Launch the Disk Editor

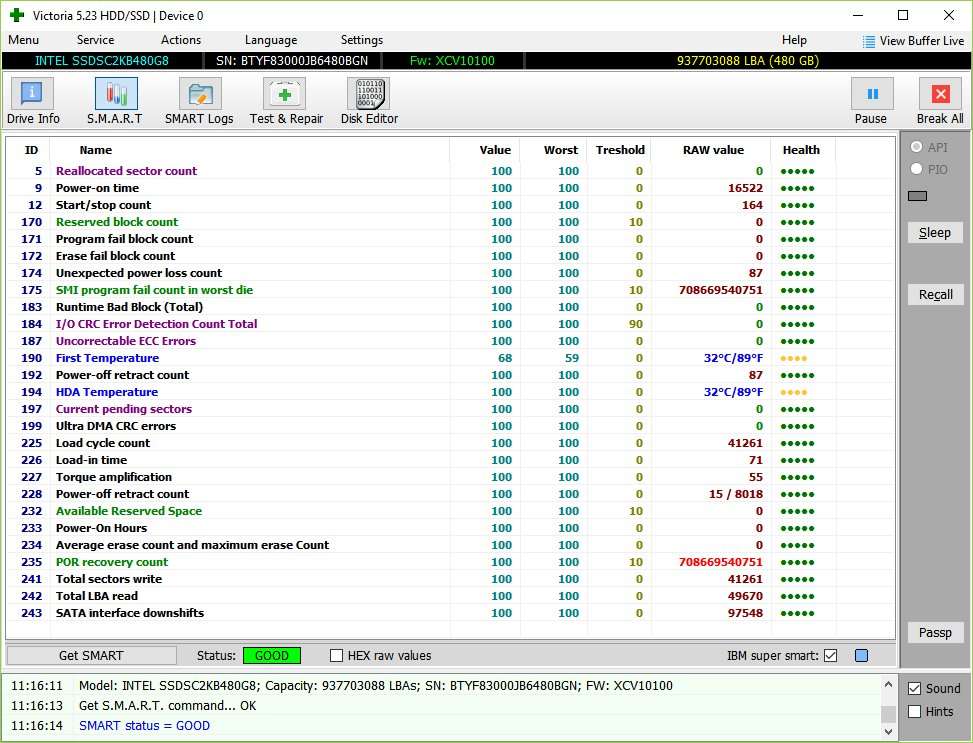click(369, 102)
